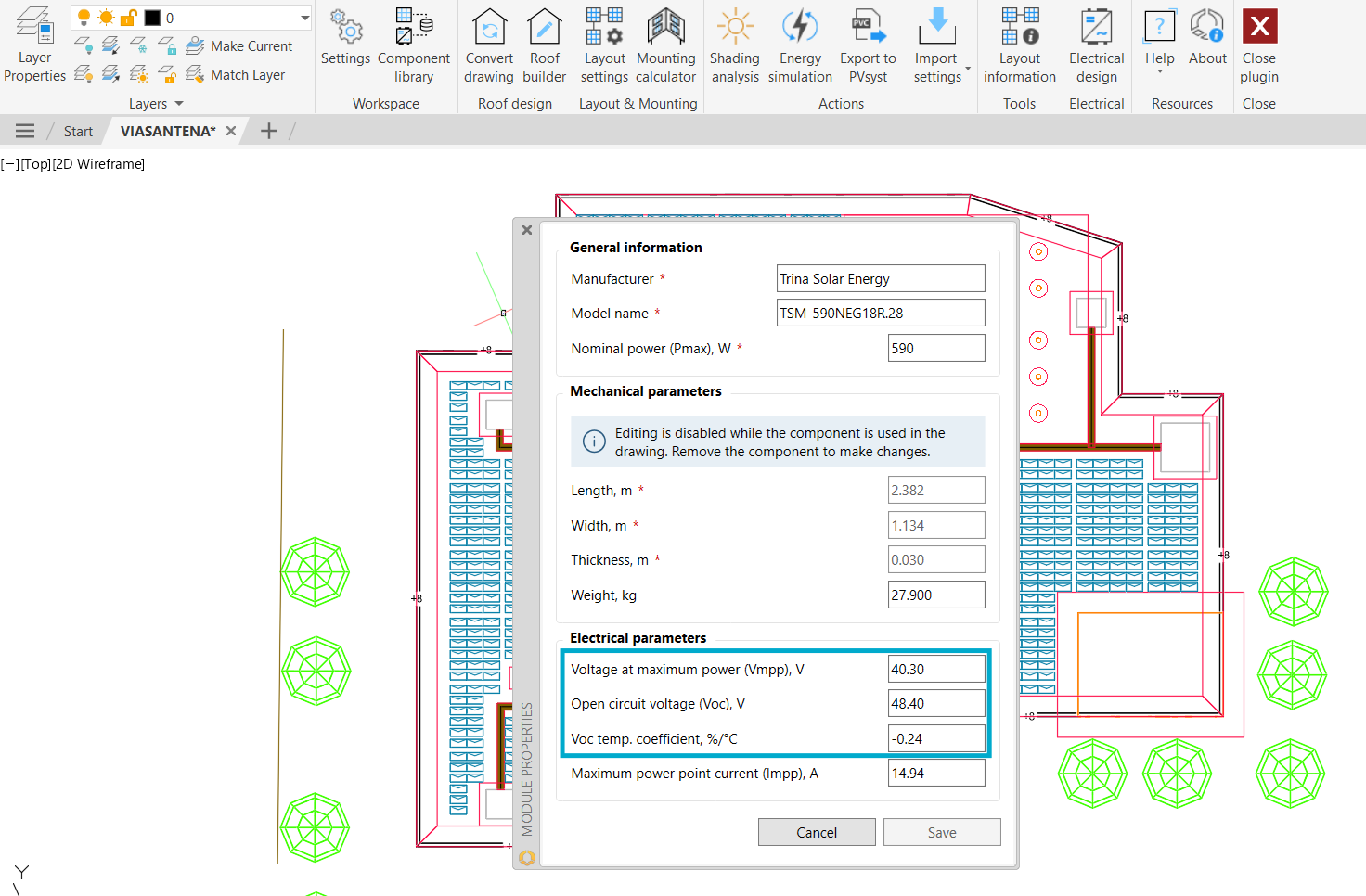Click the black layer color swatch
The width and height of the screenshot is (1366, 896).
click(152, 18)
